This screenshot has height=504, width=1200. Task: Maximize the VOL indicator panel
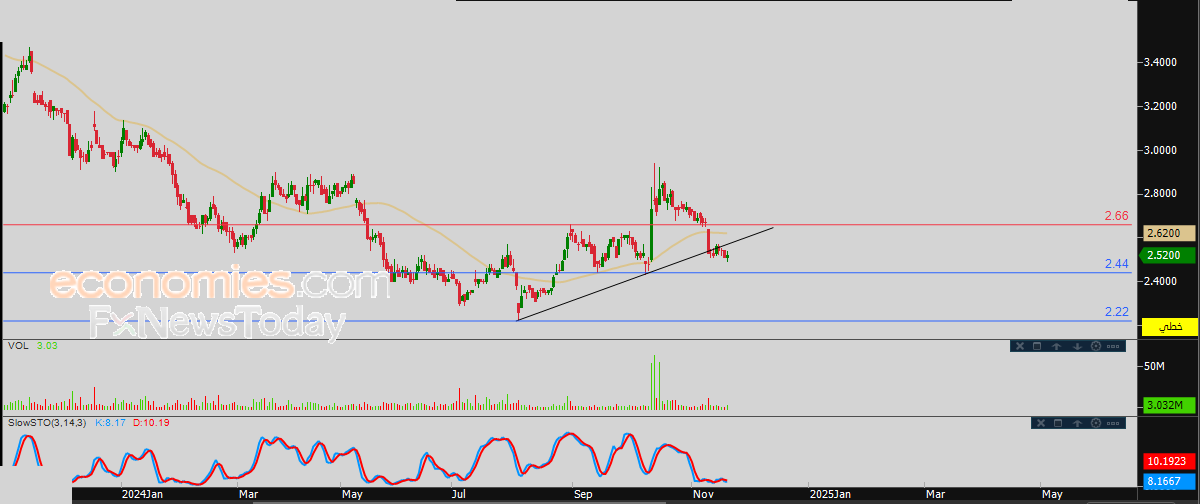[1037, 346]
